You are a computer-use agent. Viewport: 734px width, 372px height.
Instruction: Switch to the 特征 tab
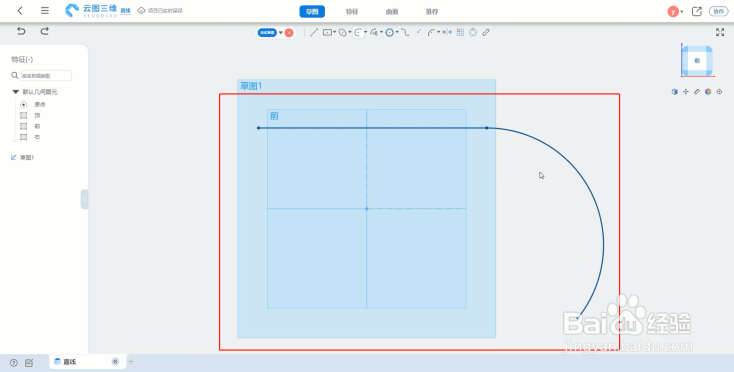pos(352,12)
